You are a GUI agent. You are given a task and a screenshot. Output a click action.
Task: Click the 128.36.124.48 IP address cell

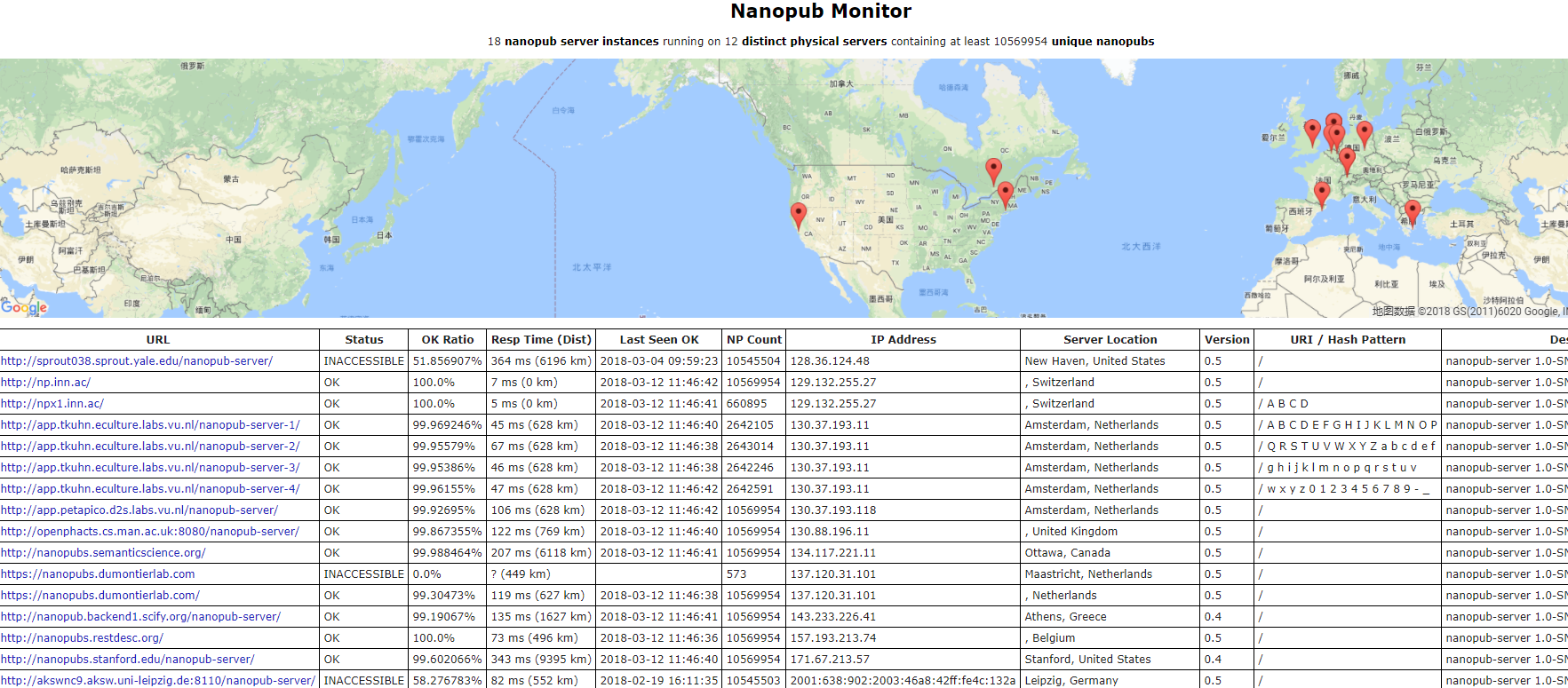pyautogui.click(x=903, y=361)
